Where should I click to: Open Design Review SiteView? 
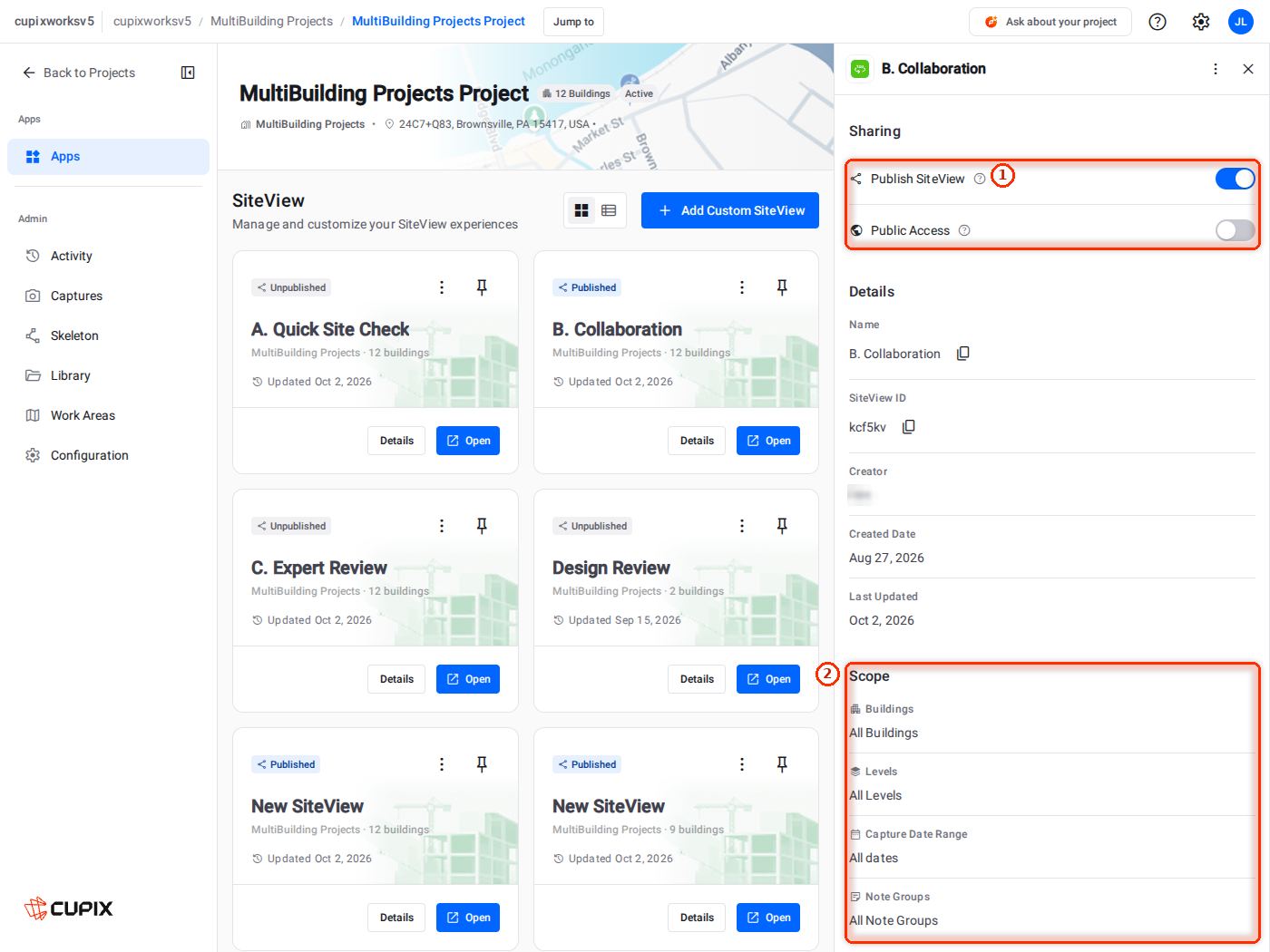tap(768, 679)
